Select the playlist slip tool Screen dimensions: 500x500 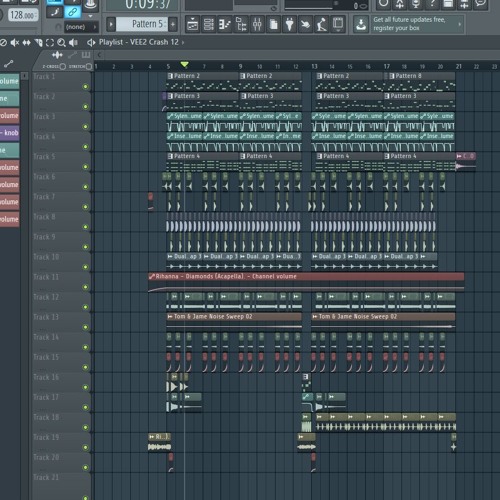point(26,42)
